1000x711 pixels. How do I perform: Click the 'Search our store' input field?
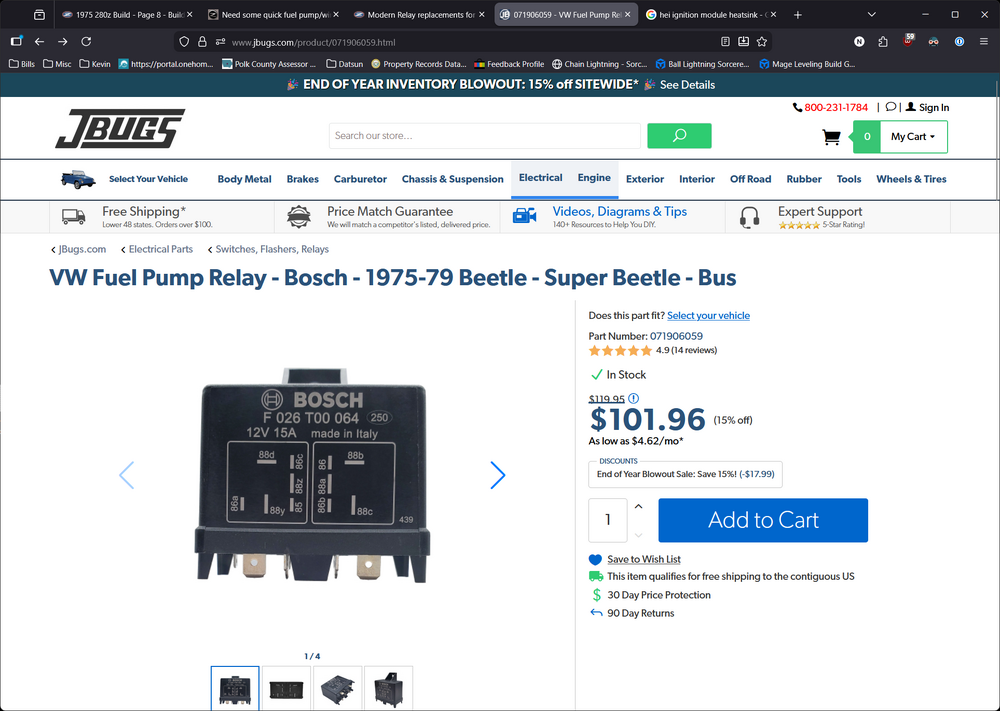484,136
